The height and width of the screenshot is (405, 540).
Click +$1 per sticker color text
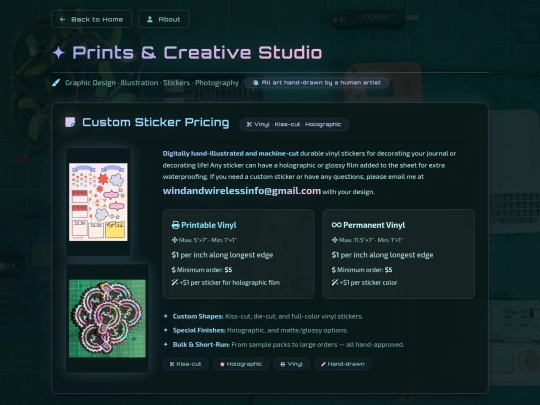(368, 283)
